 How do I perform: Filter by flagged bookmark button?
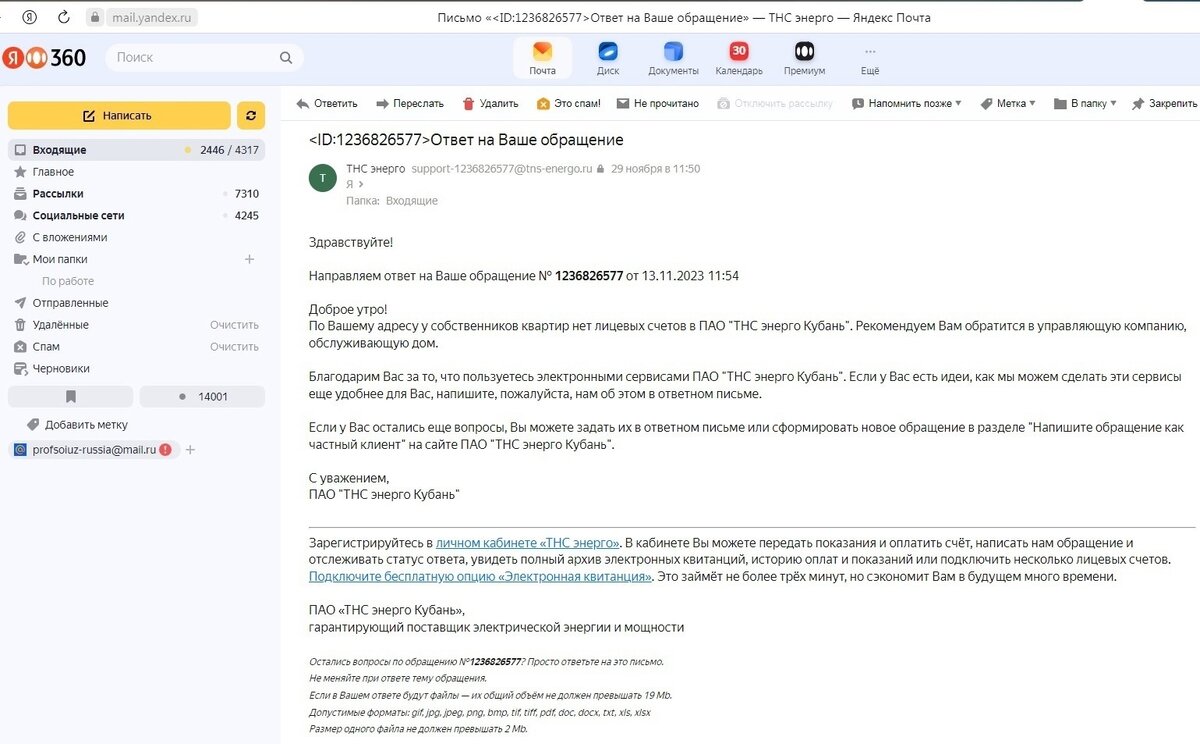pyautogui.click(x=70, y=397)
